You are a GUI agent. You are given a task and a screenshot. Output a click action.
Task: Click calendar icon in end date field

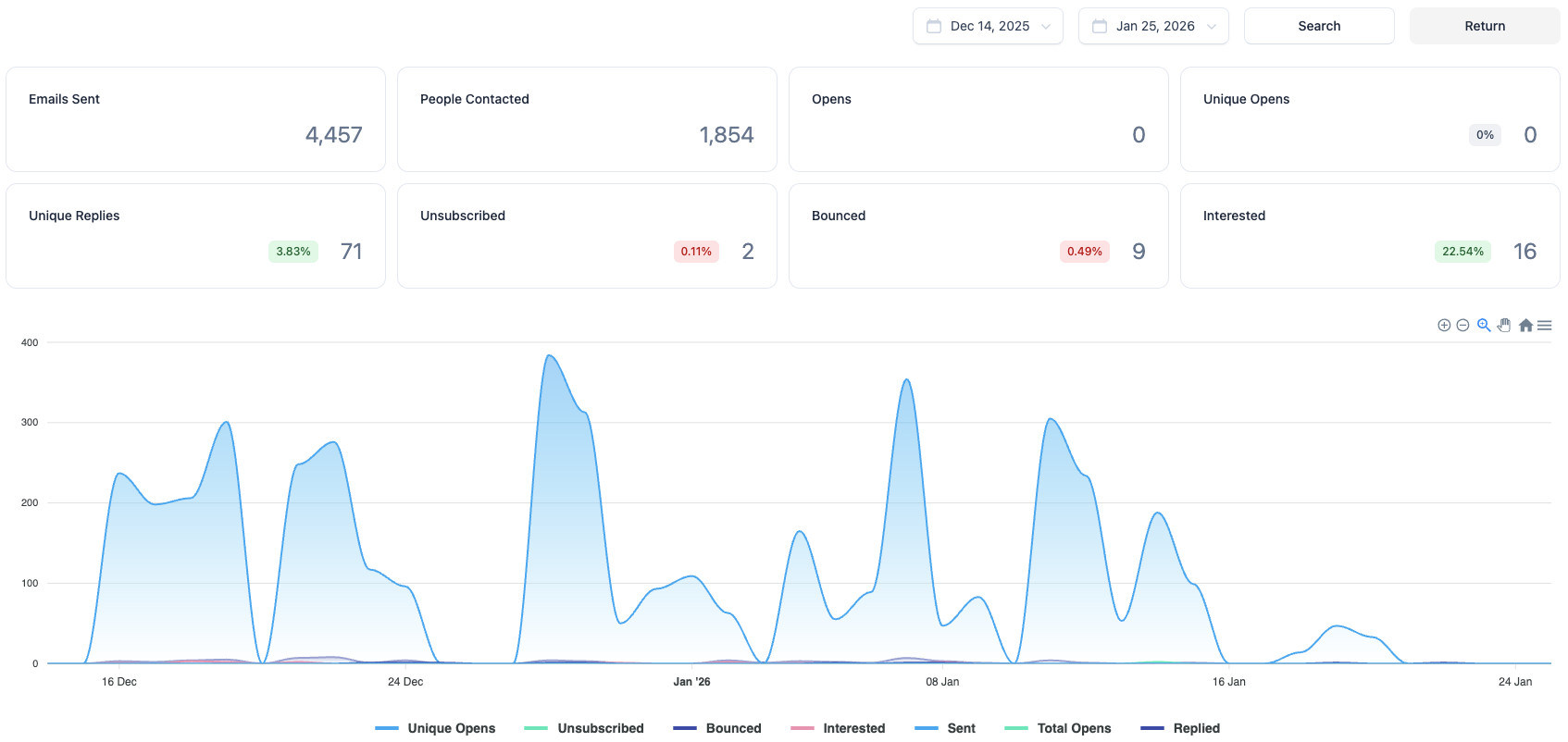[1100, 26]
